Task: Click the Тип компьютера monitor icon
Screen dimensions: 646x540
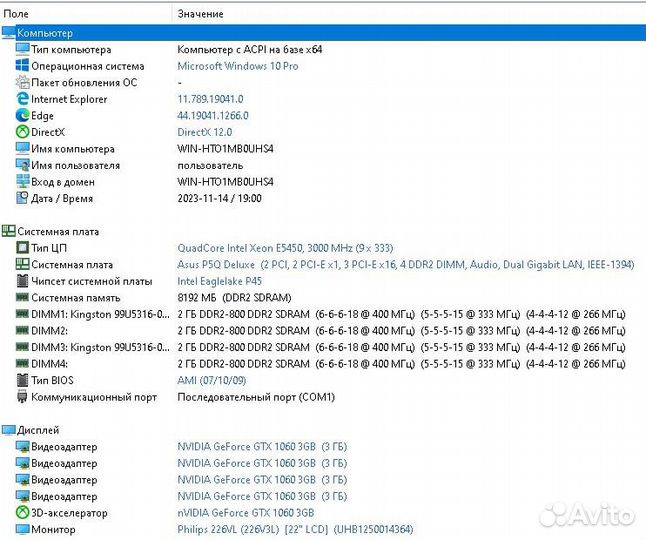Action: pos(22,49)
